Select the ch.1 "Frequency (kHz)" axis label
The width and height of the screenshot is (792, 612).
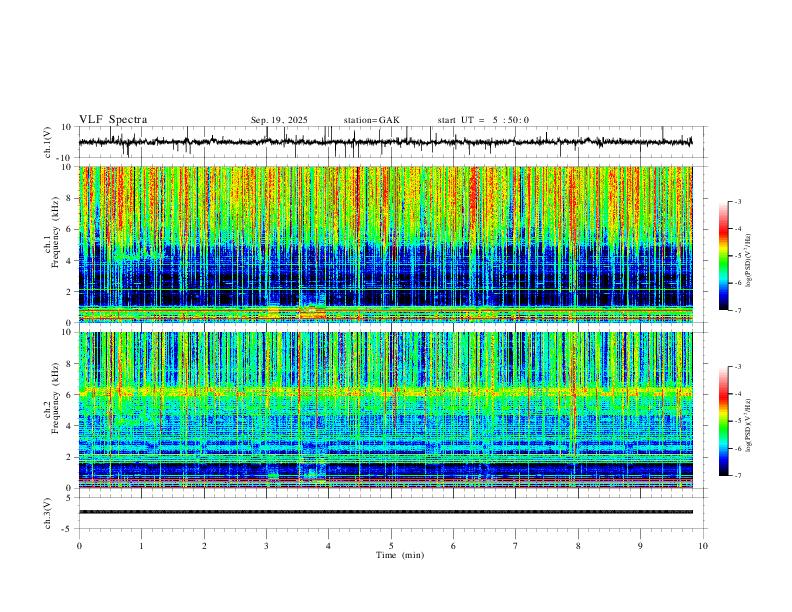tap(55, 233)
